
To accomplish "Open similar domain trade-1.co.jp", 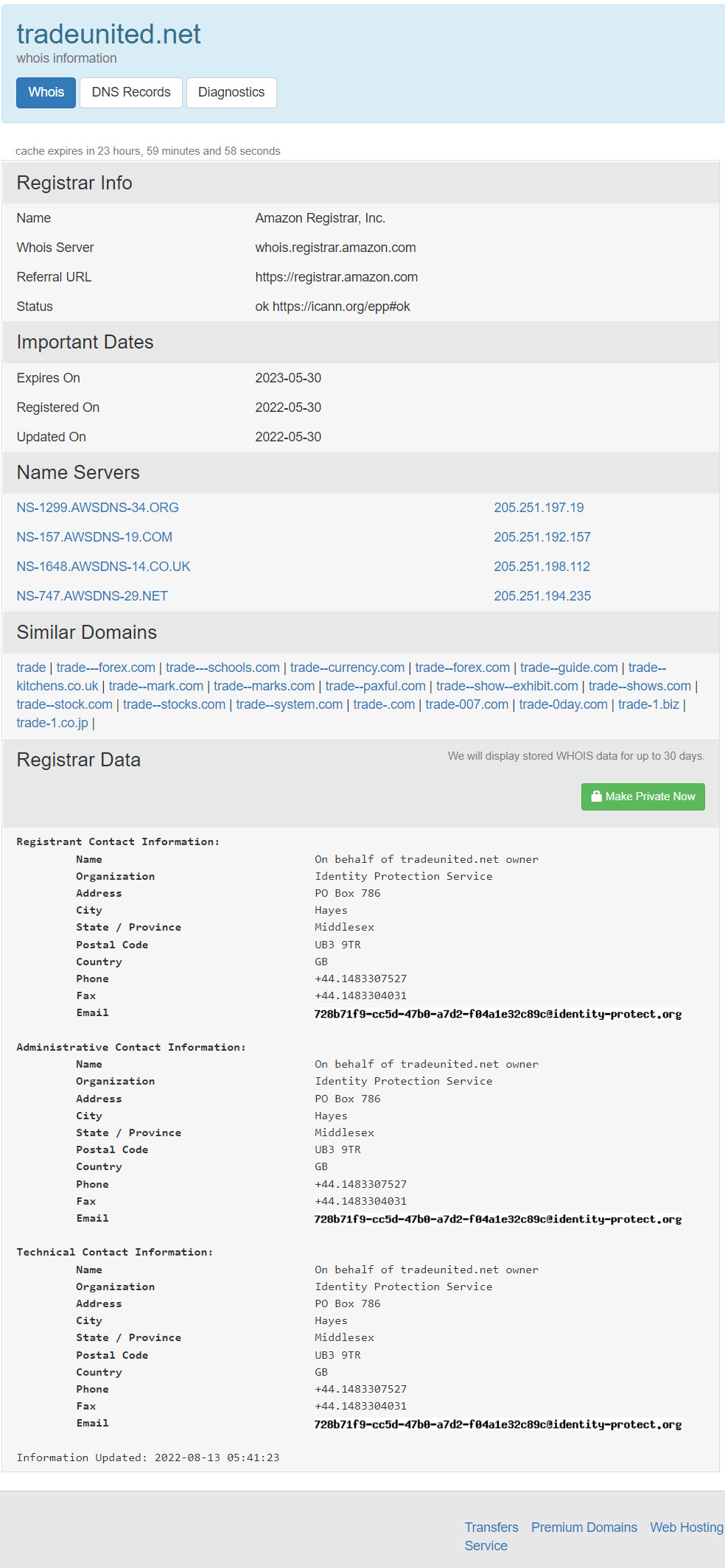I will [52, 723].
